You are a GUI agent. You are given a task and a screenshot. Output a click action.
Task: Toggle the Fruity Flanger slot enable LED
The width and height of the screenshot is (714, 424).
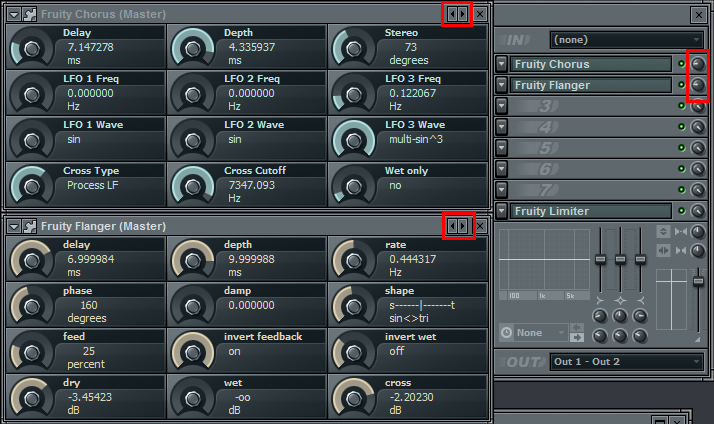point(682,85)
